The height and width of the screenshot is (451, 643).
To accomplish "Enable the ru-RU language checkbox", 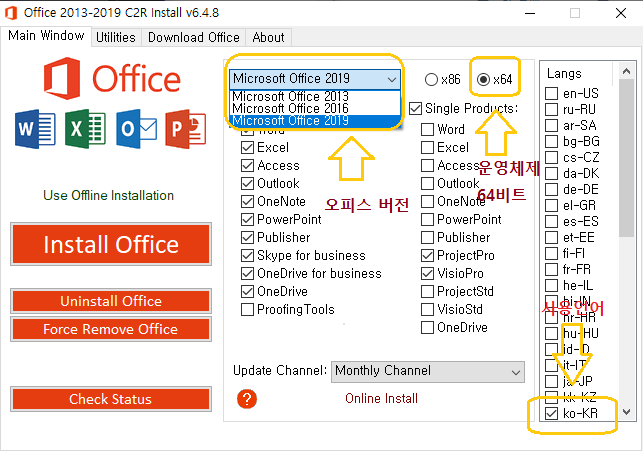I will [x=552, y=109].
